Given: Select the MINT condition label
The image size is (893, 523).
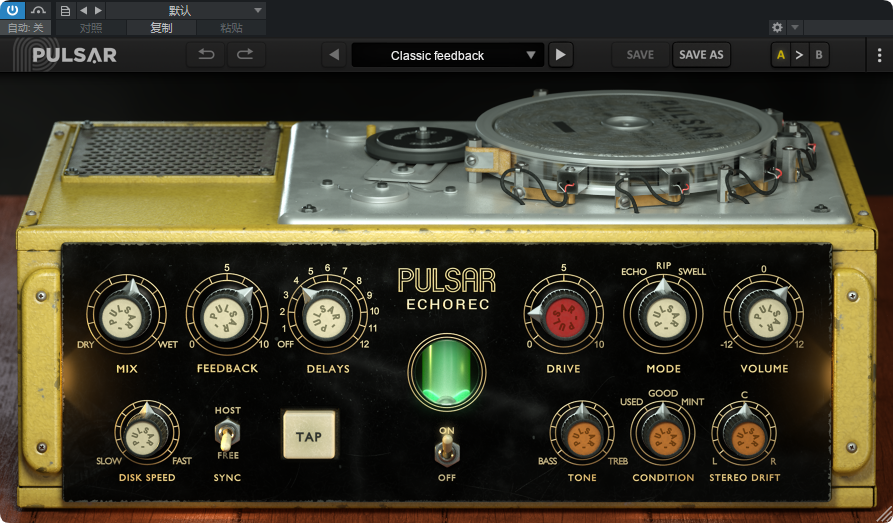Looking at the screenshot, I should [x=693, y=402].
